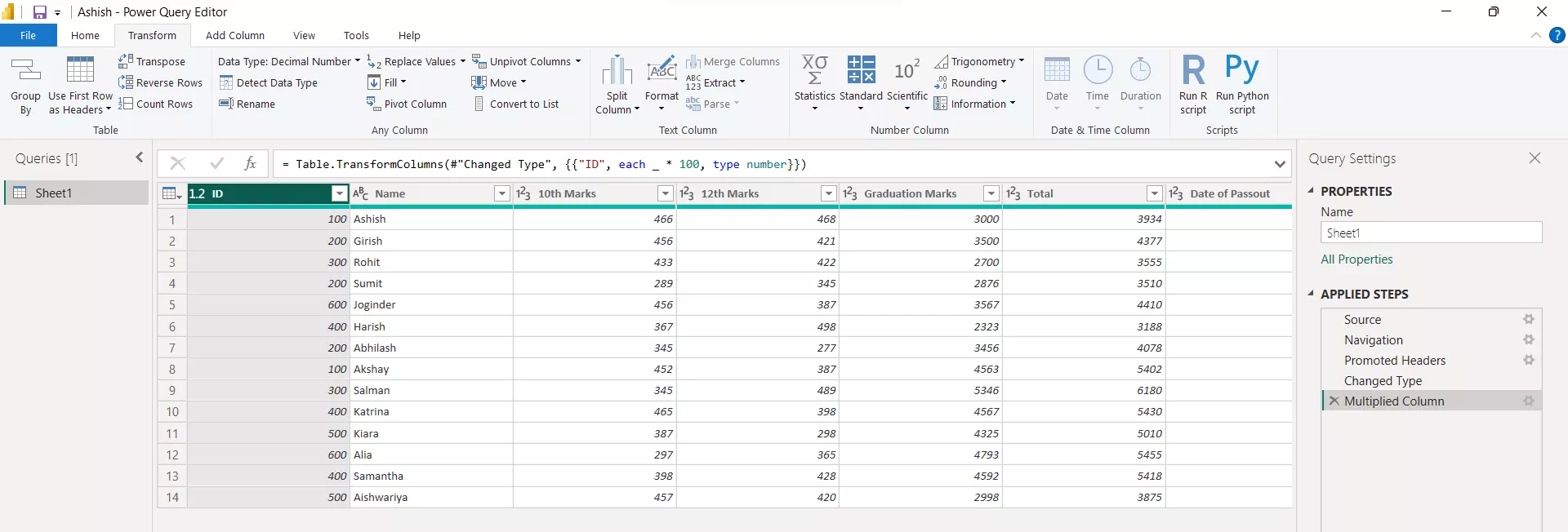Collapse the PROPERTIES section
This screenshot has width=1568, height=532.
(x=1312, y=191)
